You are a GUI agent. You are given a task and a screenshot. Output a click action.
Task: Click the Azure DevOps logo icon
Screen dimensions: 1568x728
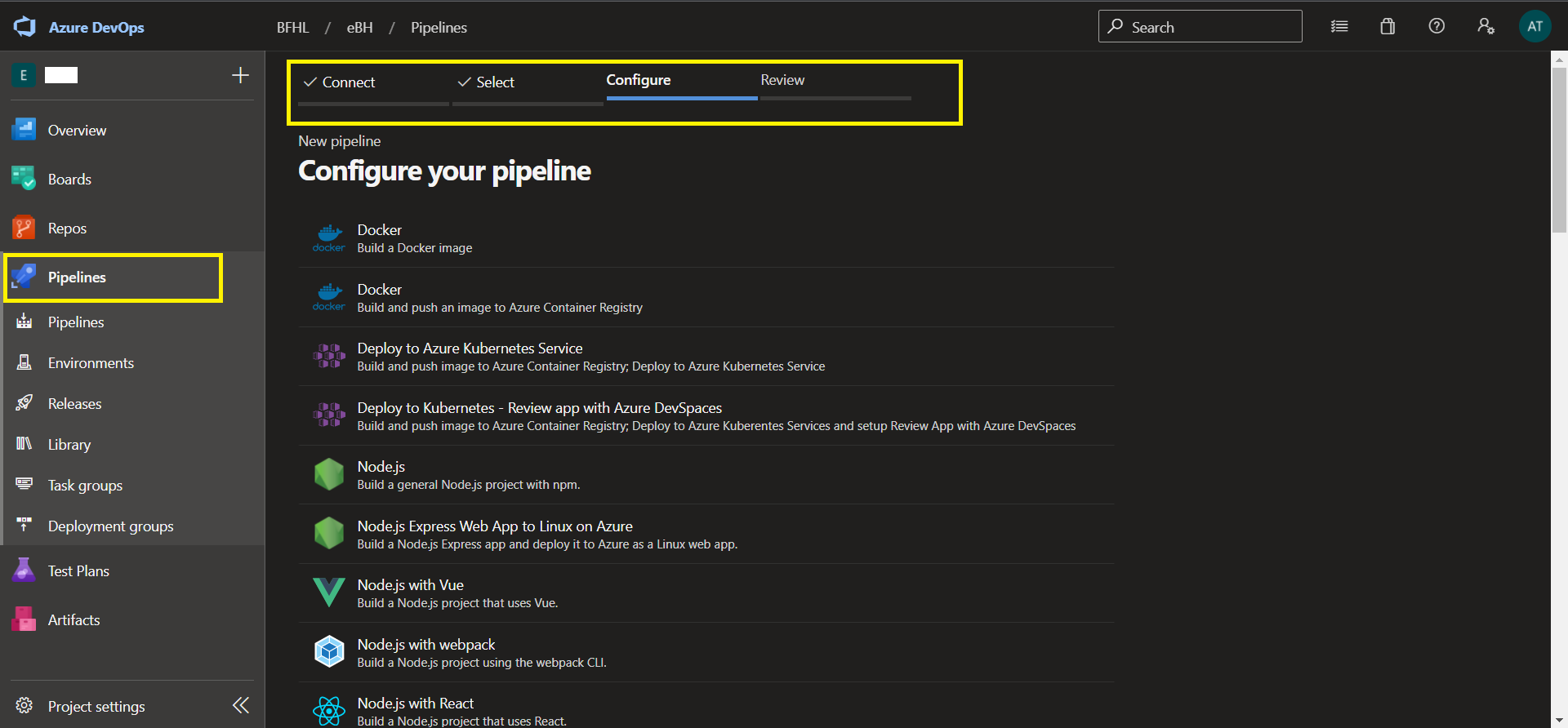25,27
